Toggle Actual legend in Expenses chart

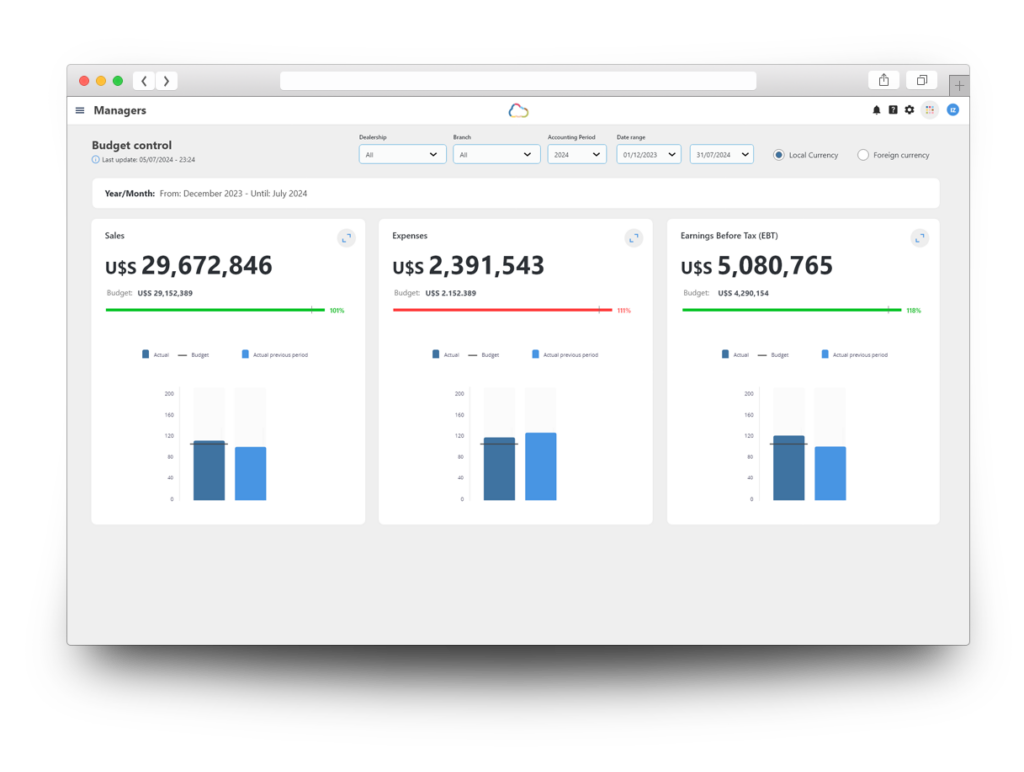[x=445, y=355]
